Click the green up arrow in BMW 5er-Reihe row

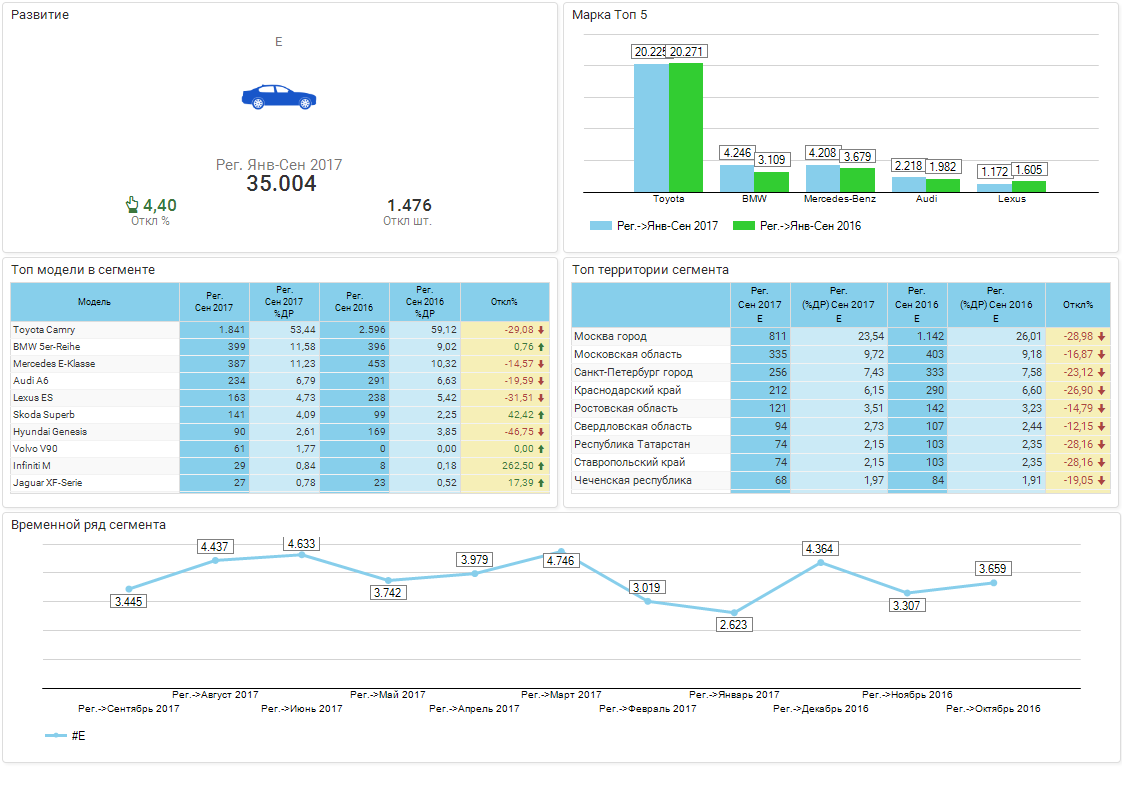(541, 347)
